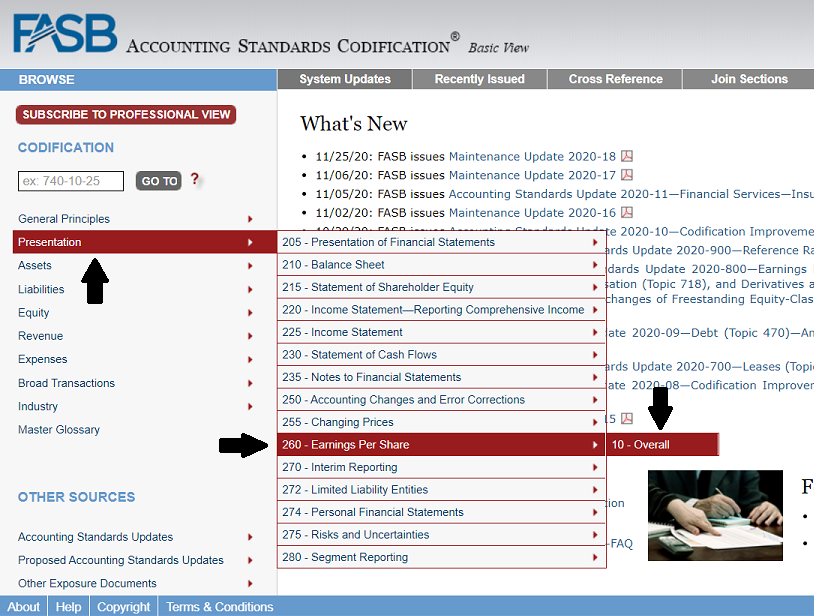
Task: Open the System Updates tab
Action: click(x=345, y=79)
